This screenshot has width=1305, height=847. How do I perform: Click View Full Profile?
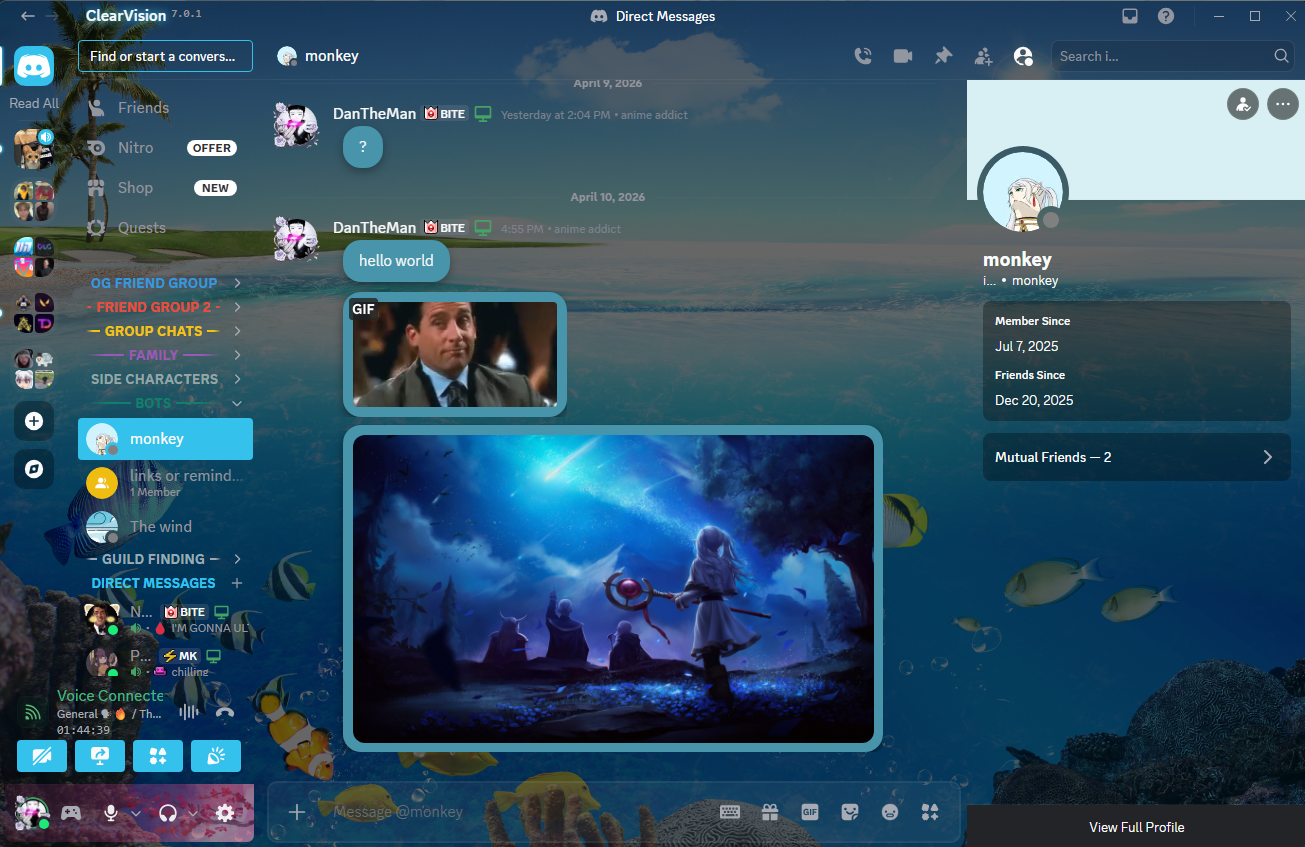(1136, 827)
